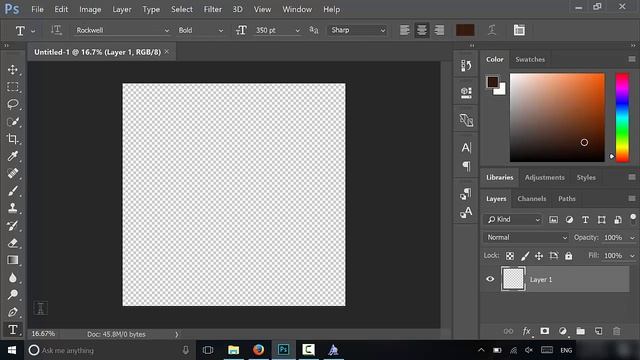
Task: Select the Quick Selection tool
Action: click(x=13, y=122)
